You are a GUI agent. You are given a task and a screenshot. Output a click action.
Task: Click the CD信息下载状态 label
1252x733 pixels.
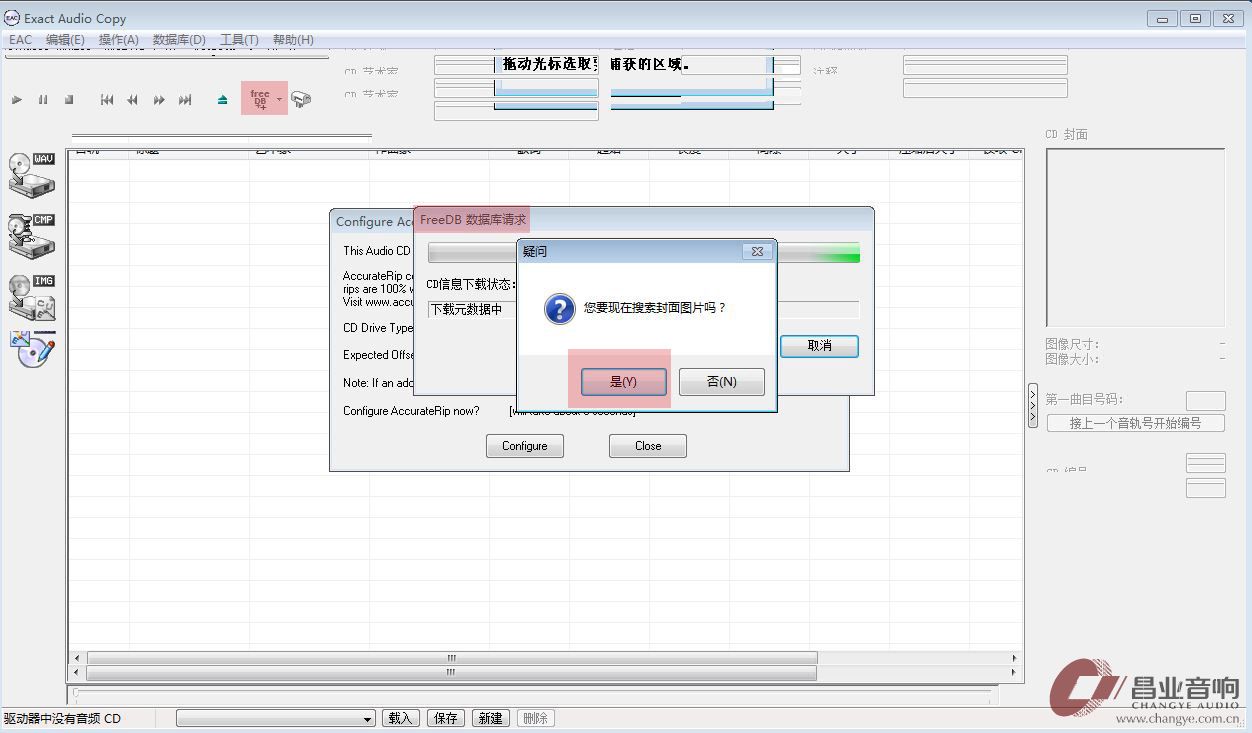[x=471, y=285]
